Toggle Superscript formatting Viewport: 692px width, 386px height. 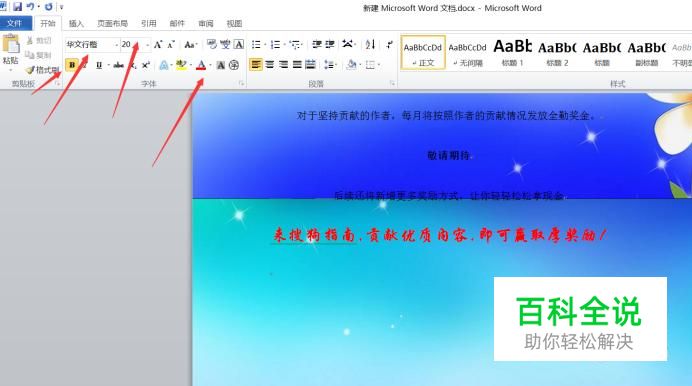point(146,65)
